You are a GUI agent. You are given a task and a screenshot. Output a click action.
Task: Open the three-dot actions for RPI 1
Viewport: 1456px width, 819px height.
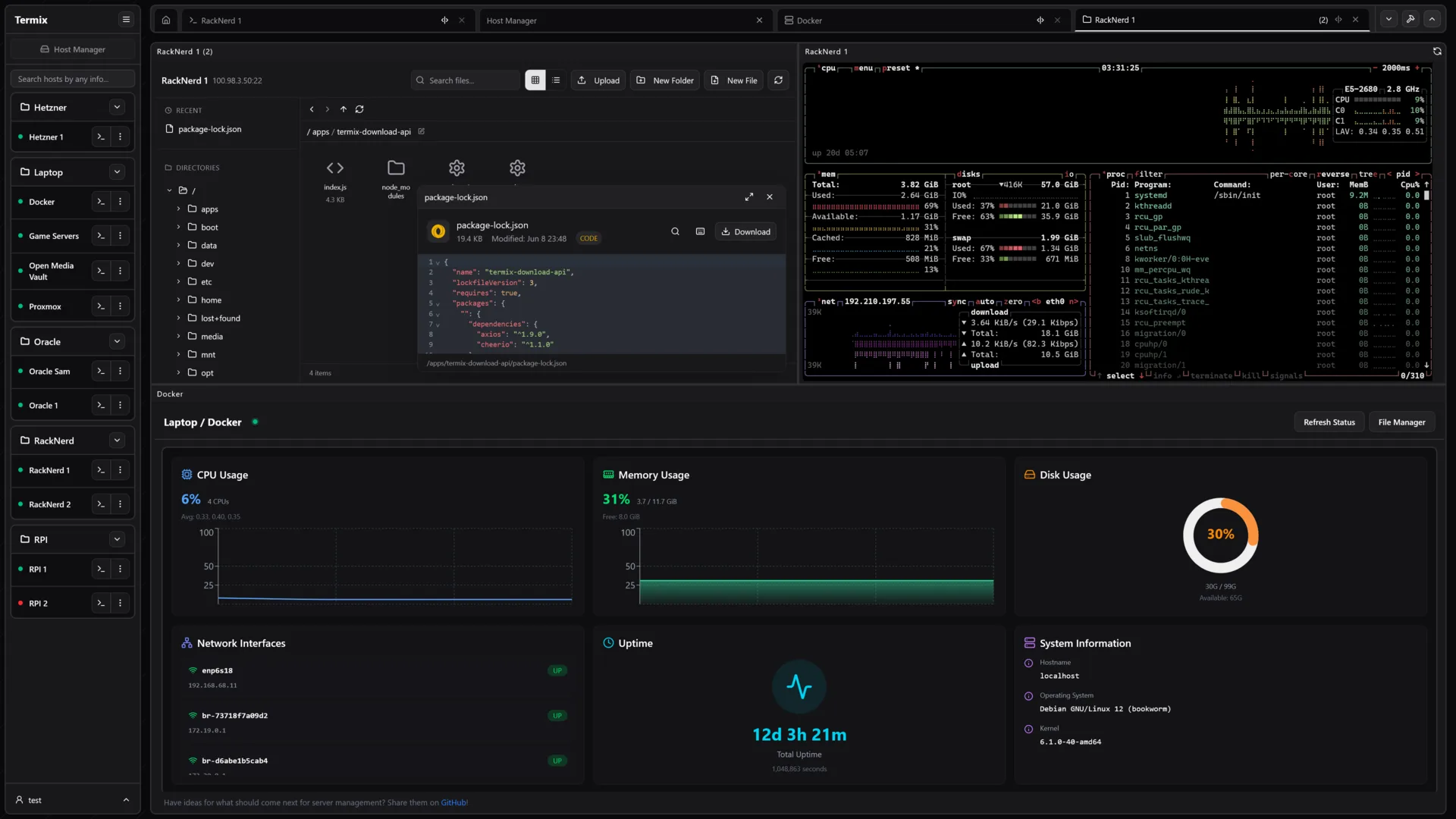121,569
